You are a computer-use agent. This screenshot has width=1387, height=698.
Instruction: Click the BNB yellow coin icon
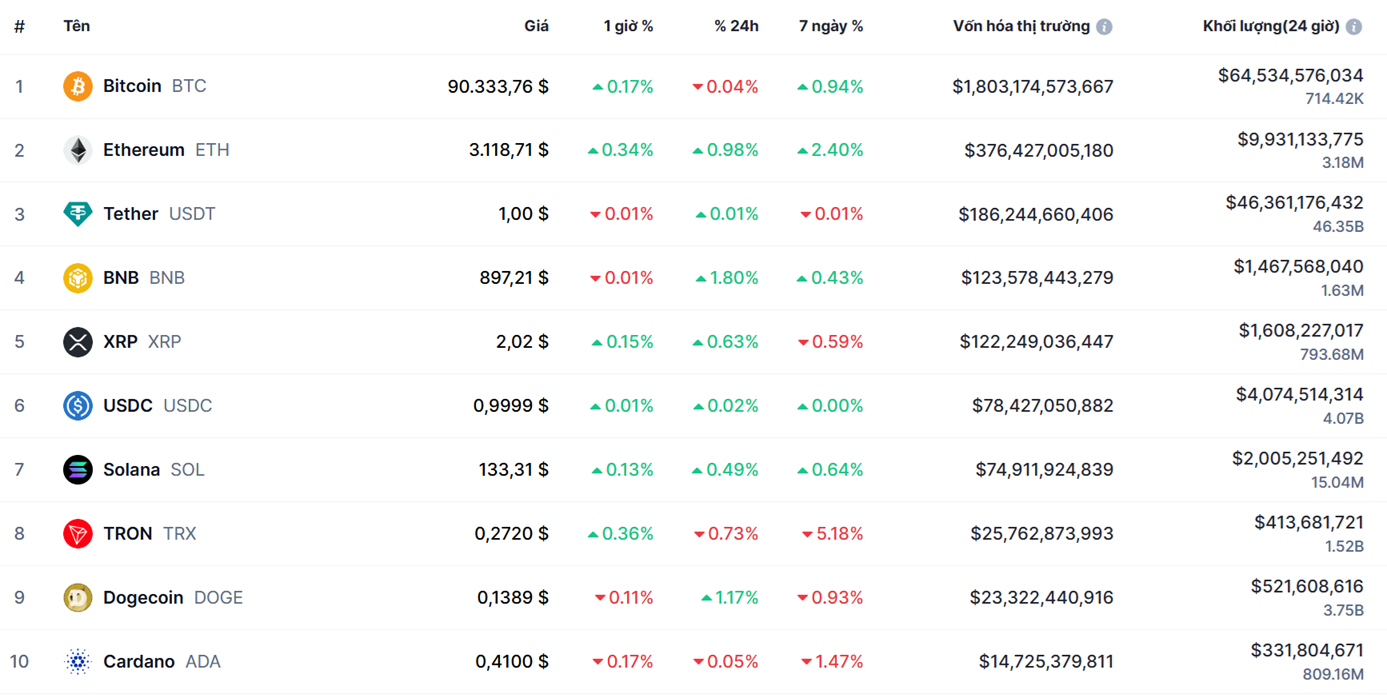point(77,278)
